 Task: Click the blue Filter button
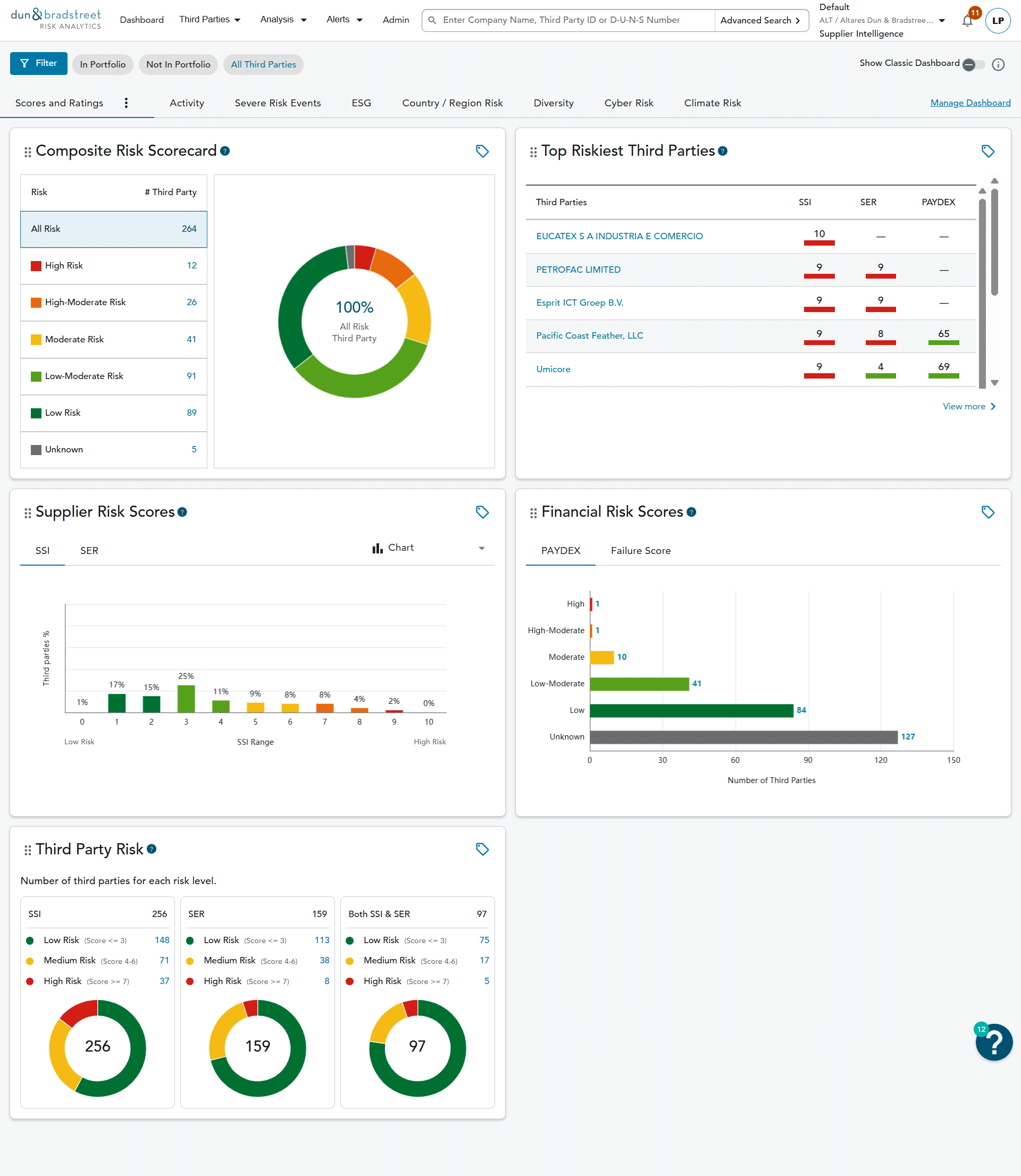tap(39, 63)
